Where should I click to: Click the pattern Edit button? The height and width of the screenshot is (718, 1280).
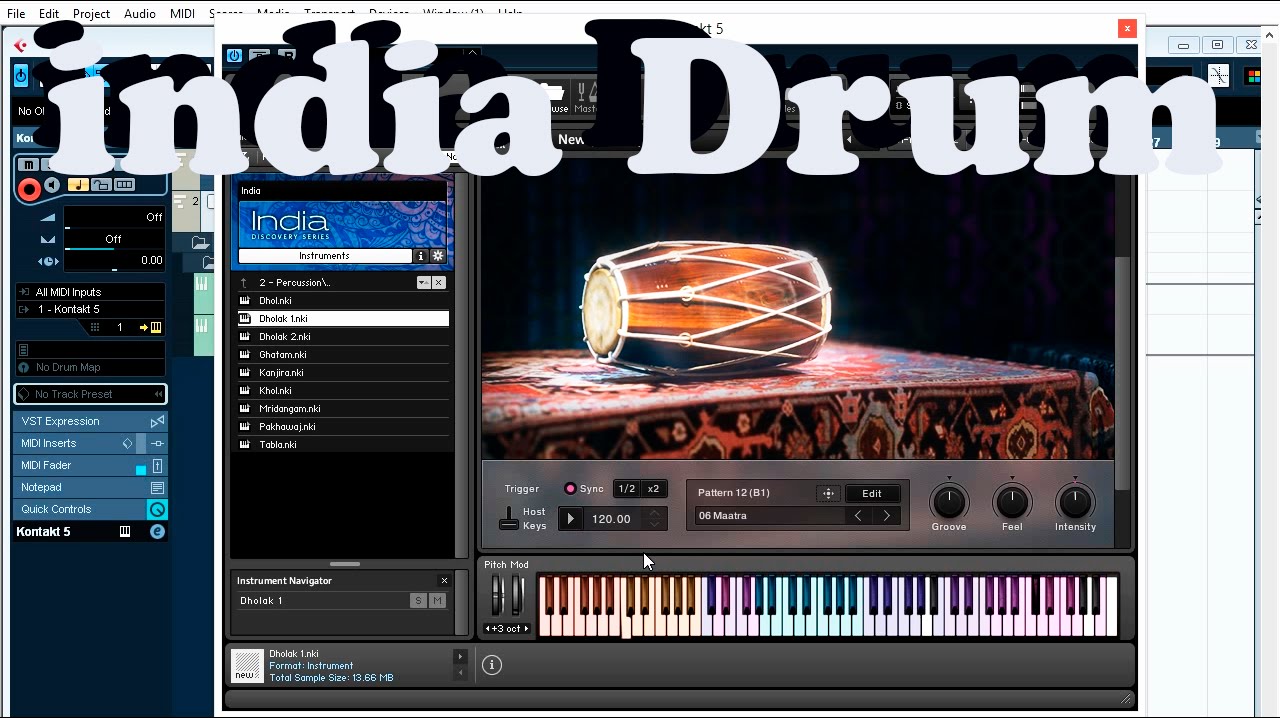click(872, 494)
